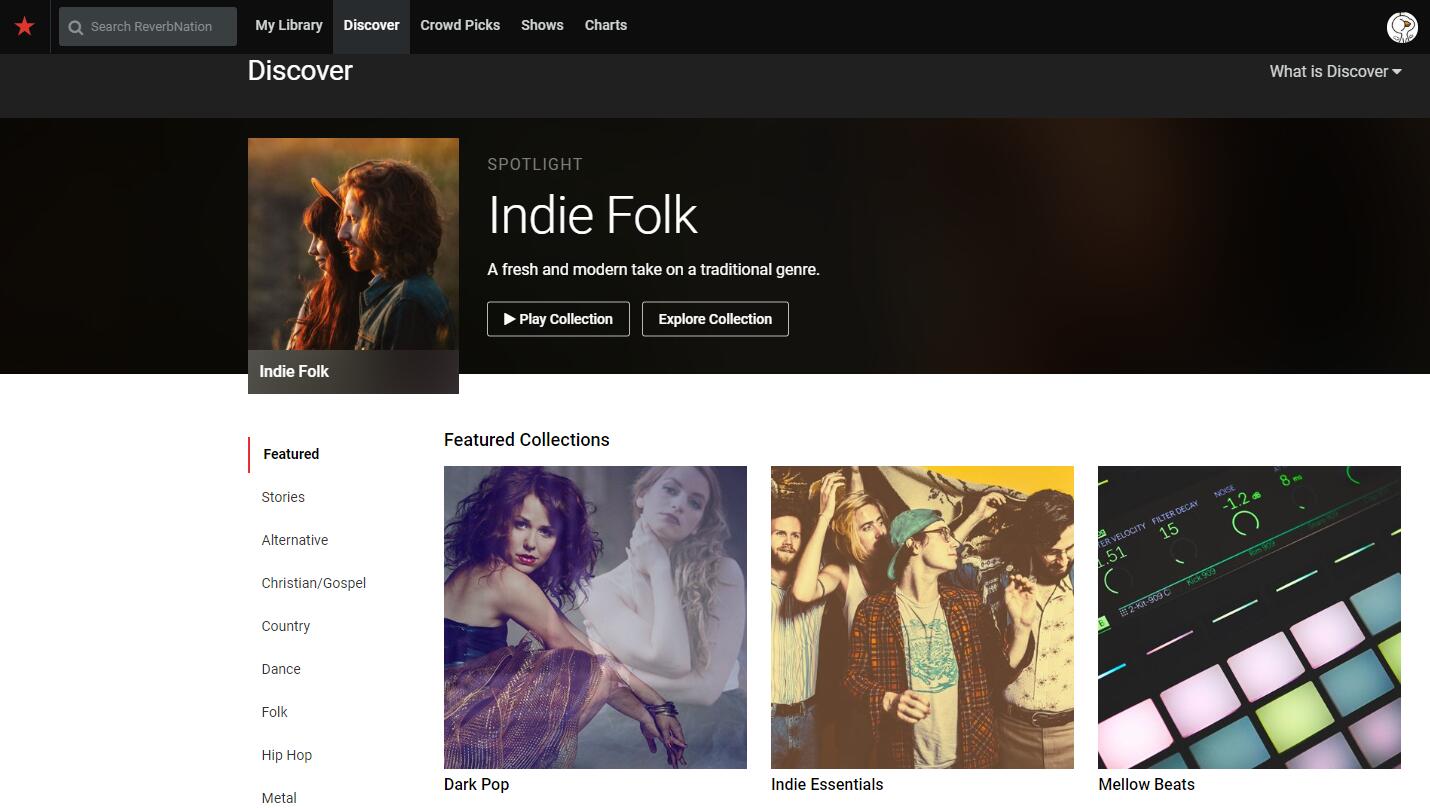Screen dimensions: 1430x808
Task: Click the search magnifying glass icon
Action: click(76, 26)
